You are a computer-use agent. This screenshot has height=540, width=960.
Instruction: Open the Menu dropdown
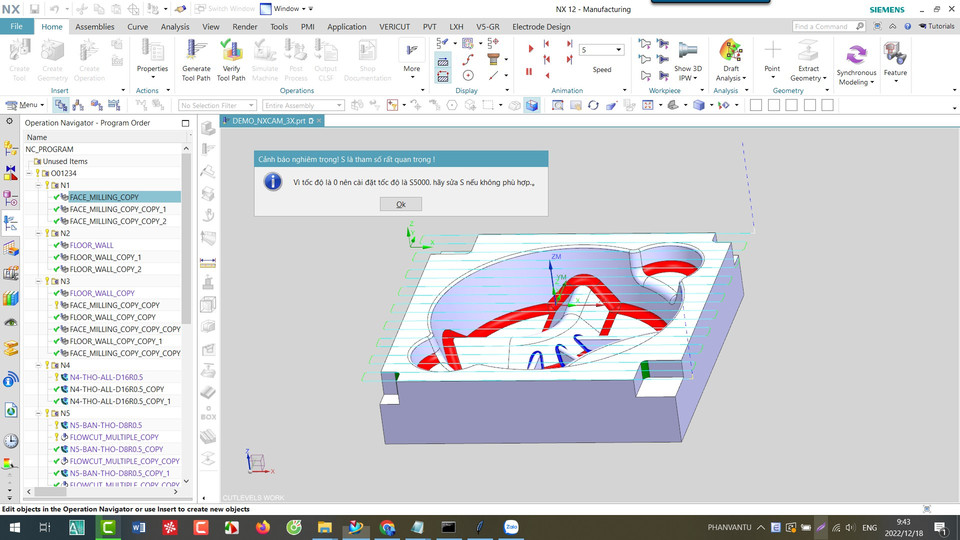[x=25, y=105]
